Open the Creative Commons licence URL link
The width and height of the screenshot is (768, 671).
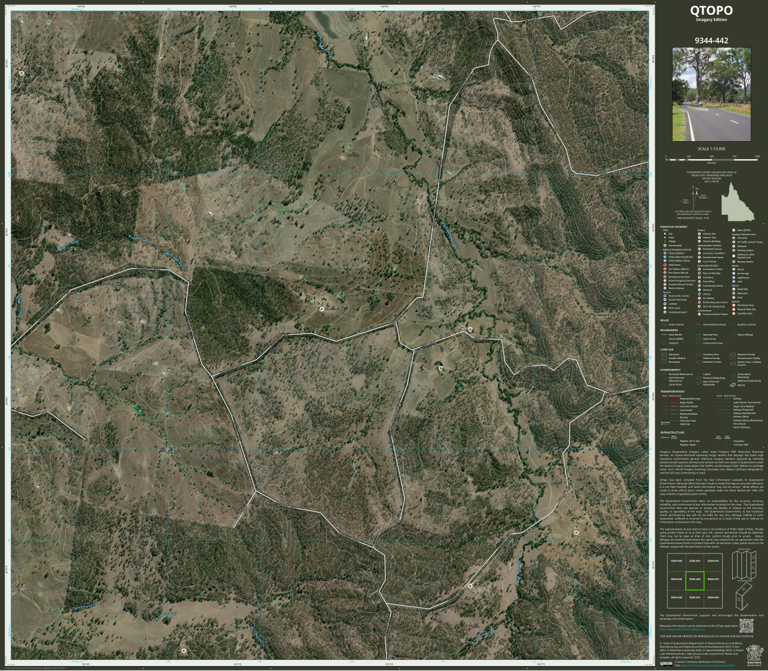coord(707,665)
